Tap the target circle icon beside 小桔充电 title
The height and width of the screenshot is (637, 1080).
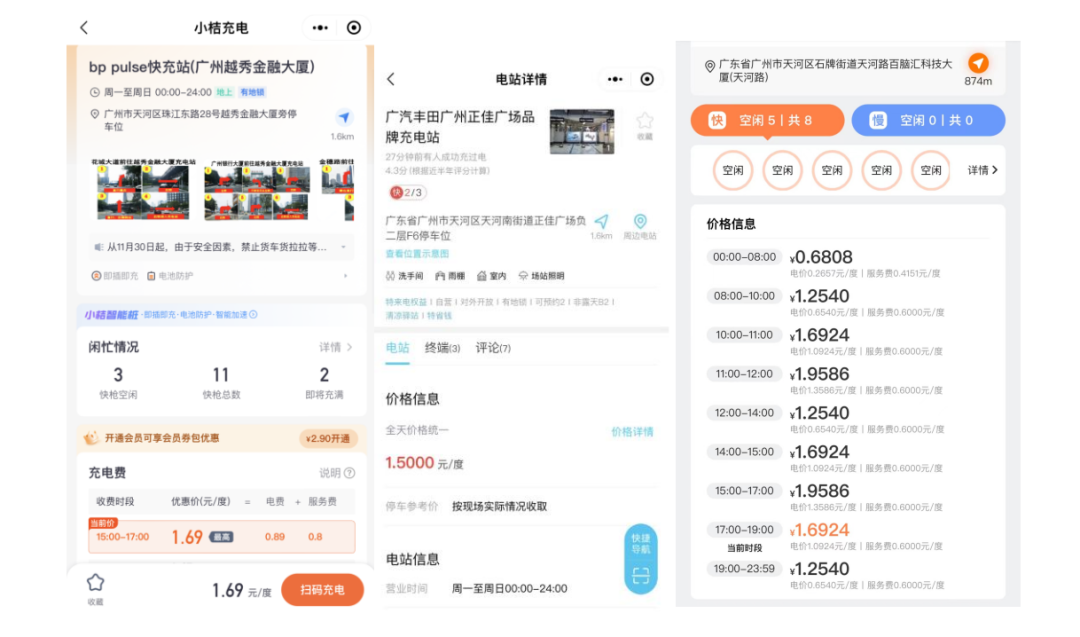point(353,28)
